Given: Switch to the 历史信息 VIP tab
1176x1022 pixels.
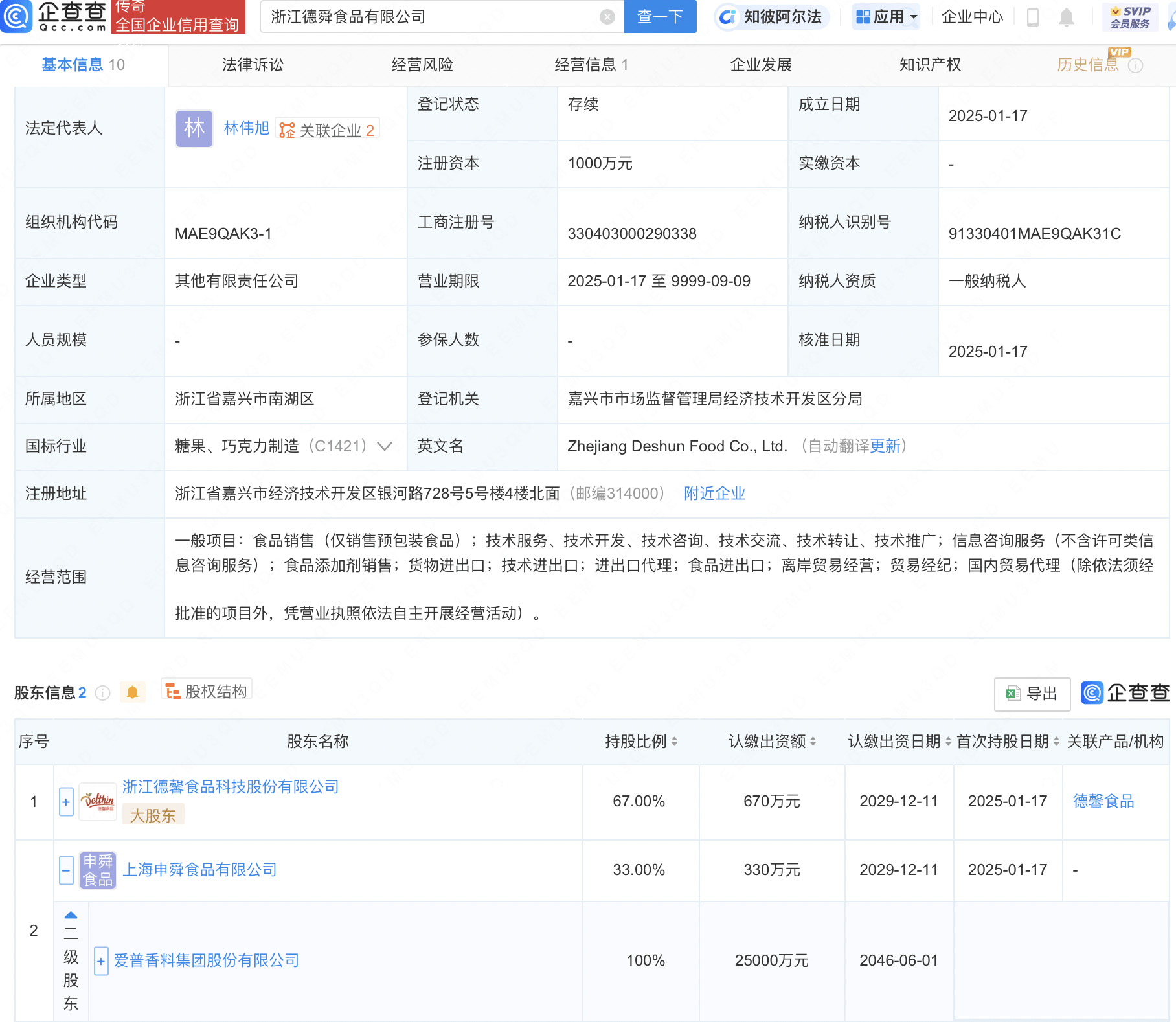Looking at the screenshot, I should point(1088,64).
